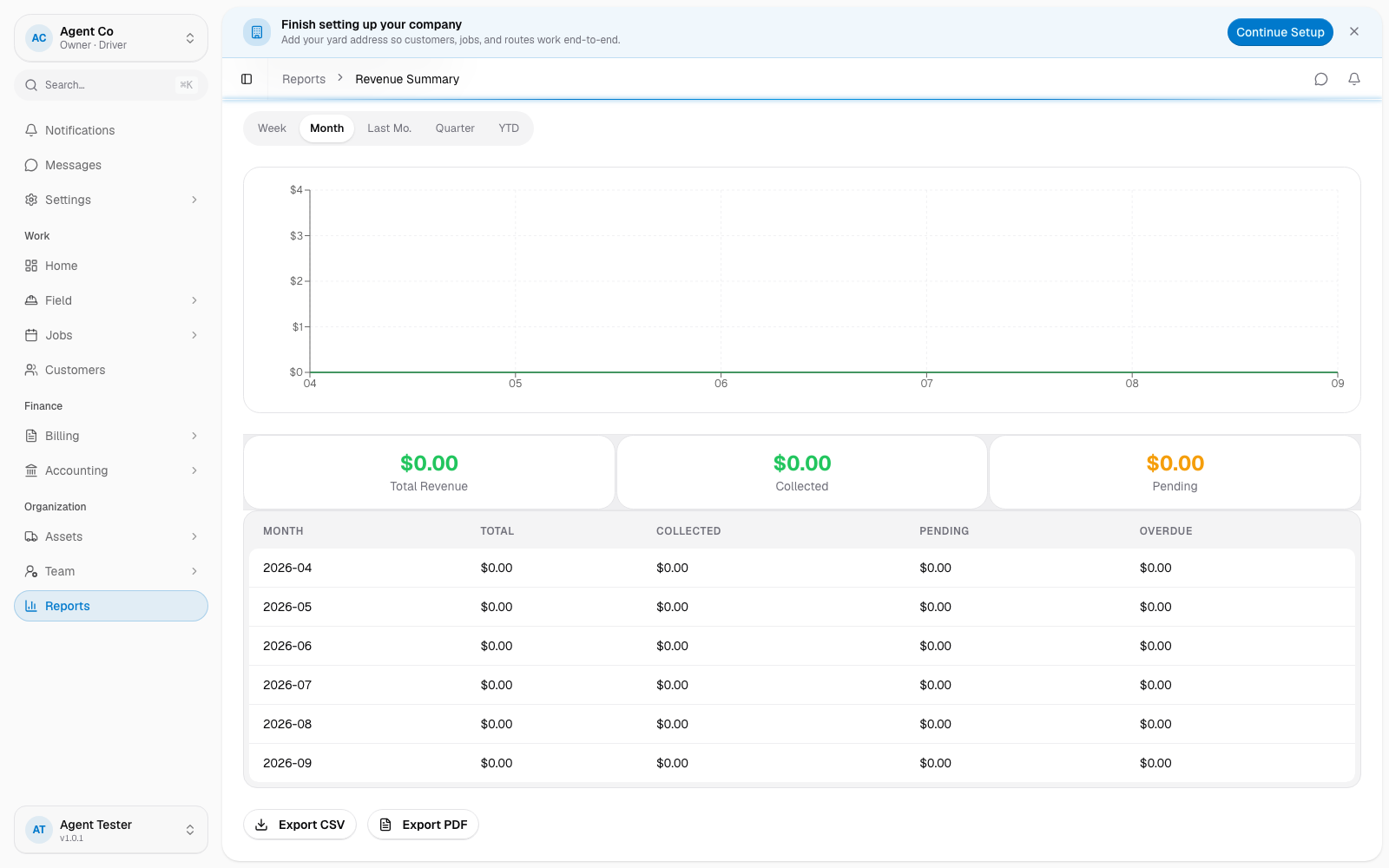Screen dimensions: 1389x868
Task: Expand the Accounting submenu chevron
Action: point(194,470)
